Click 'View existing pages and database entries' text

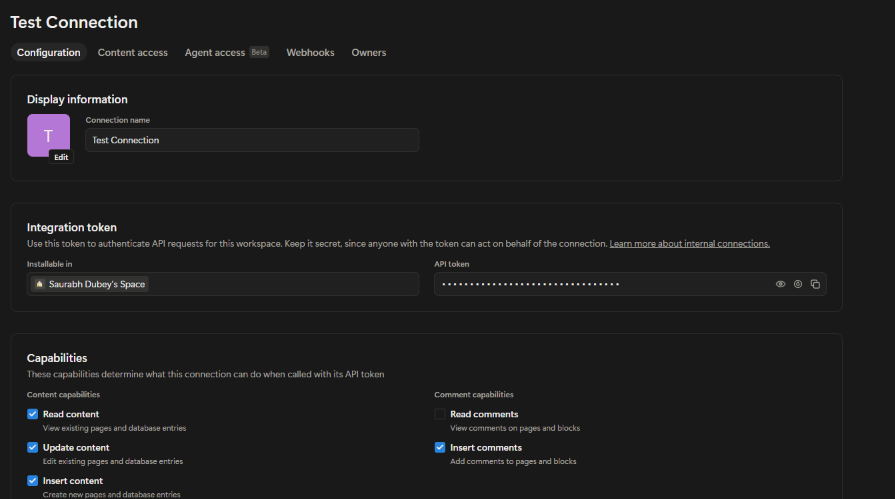(115, 428)
